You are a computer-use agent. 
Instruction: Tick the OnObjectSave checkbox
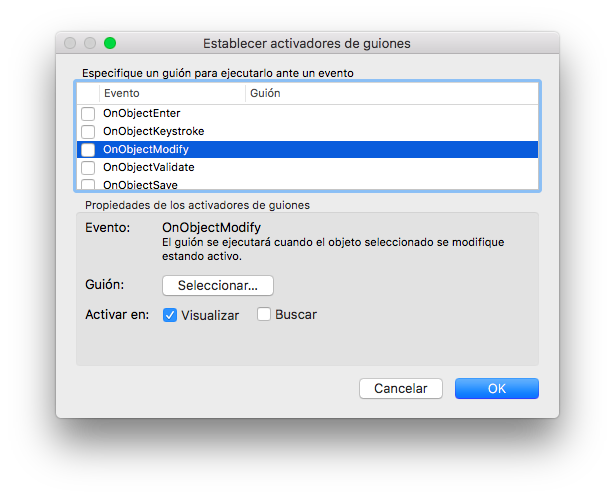[x=88, y=184]
